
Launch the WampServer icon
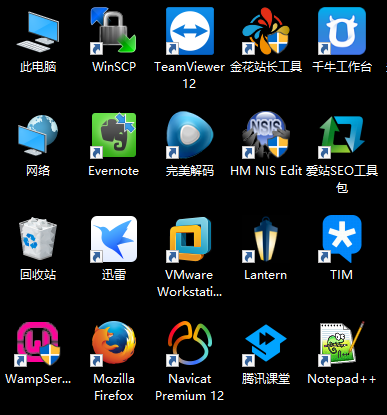38,343
